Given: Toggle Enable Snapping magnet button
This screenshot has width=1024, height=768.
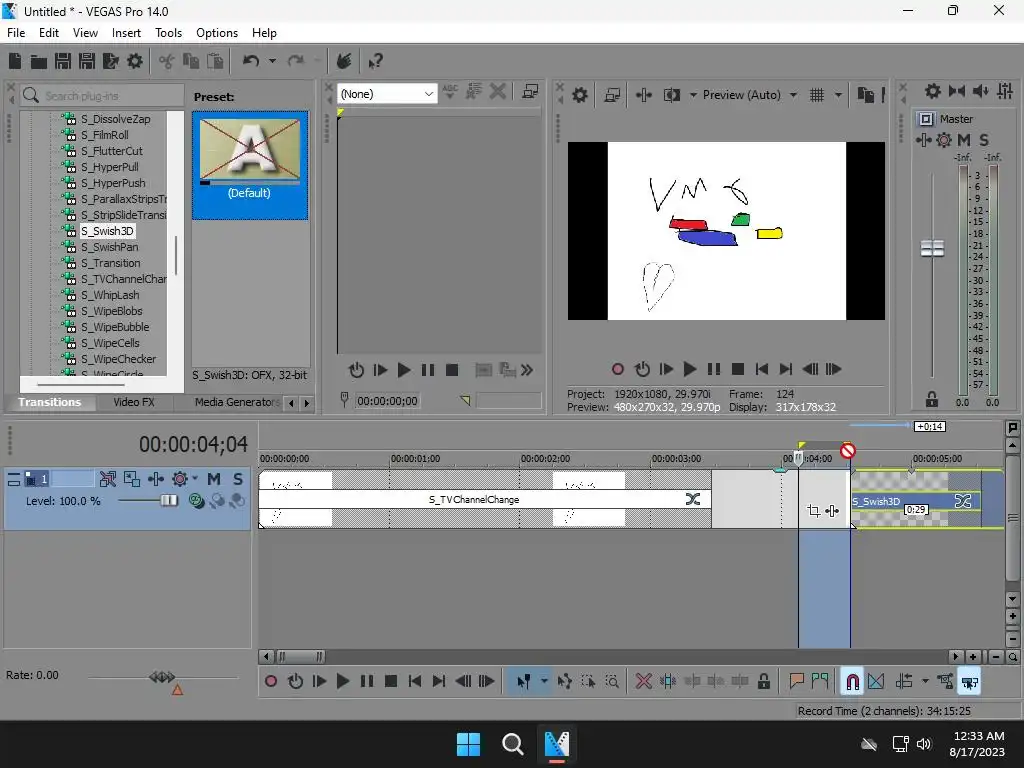Looking at the screenshot, I should coord(852,682).
